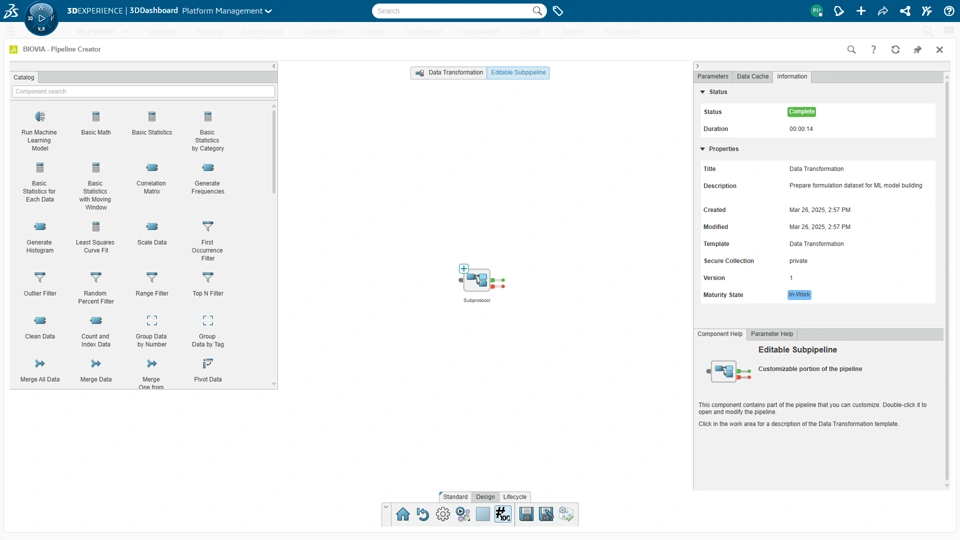Collapse the left Catalog panel

[x=274, y=66]
